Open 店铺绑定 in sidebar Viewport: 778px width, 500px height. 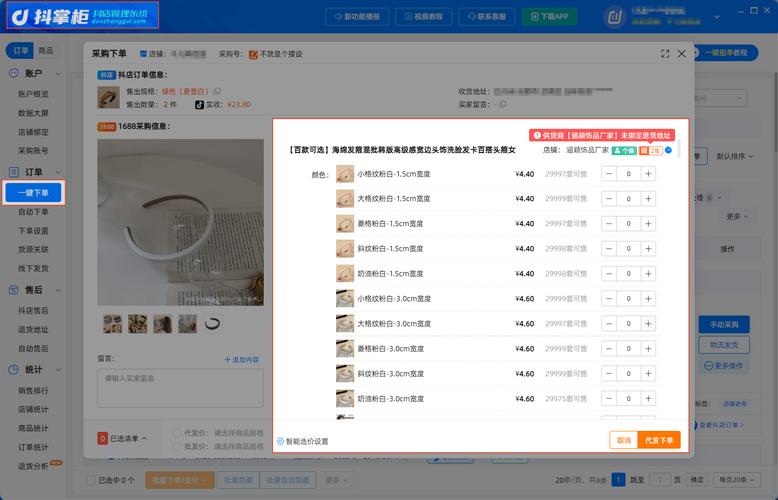click(33, 132)
